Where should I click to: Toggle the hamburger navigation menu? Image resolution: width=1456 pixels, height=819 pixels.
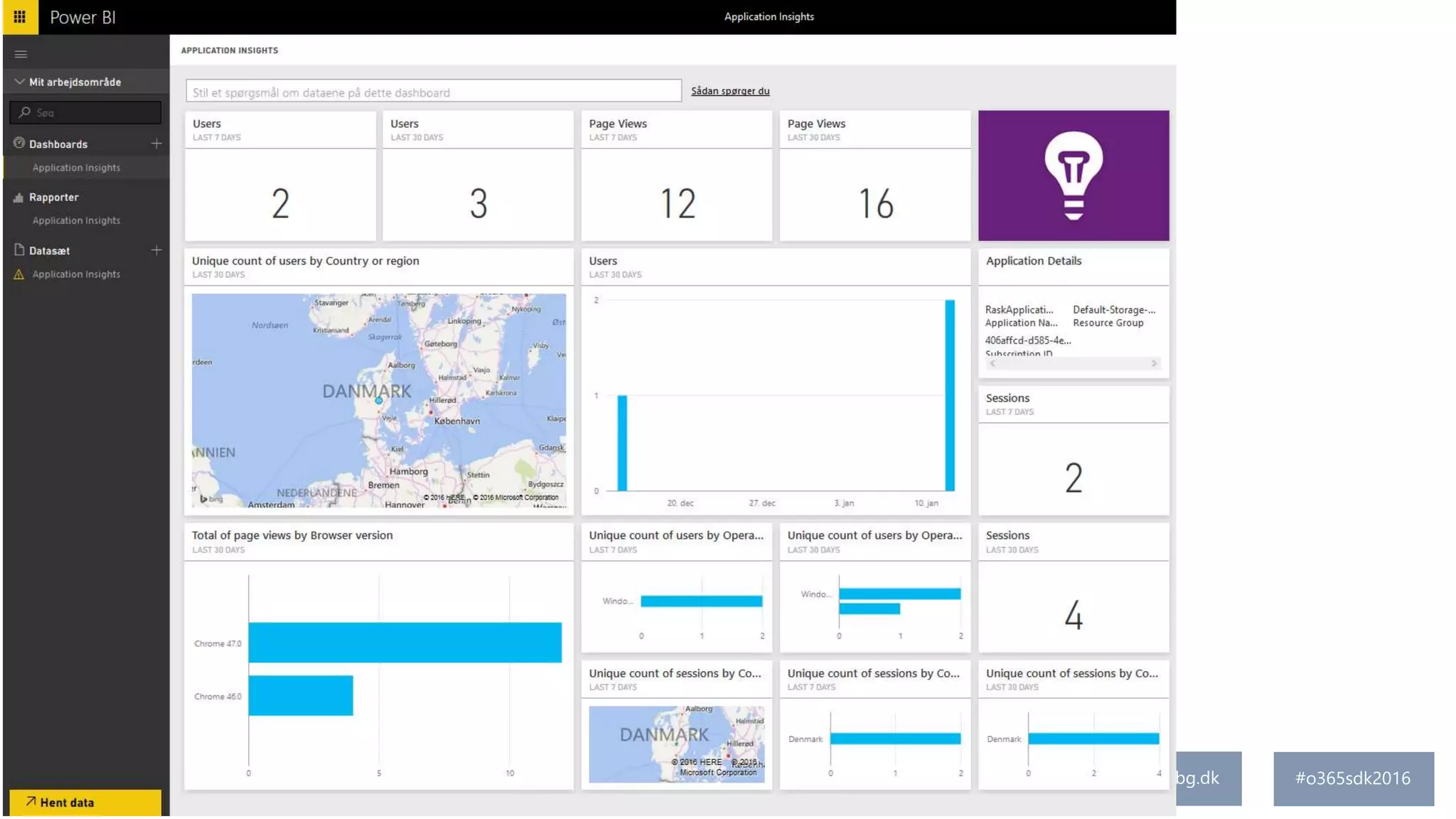click(21, 54)
